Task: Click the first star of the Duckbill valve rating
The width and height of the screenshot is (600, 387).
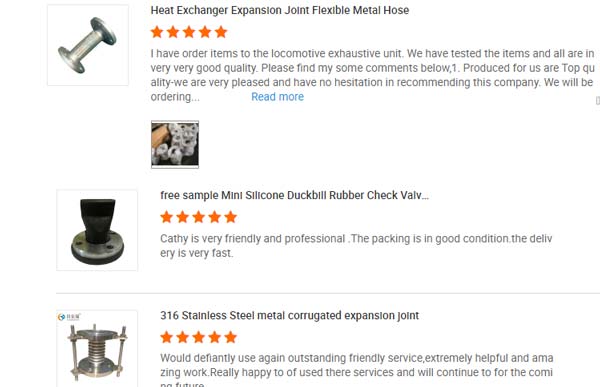Action: pos(166,217)
